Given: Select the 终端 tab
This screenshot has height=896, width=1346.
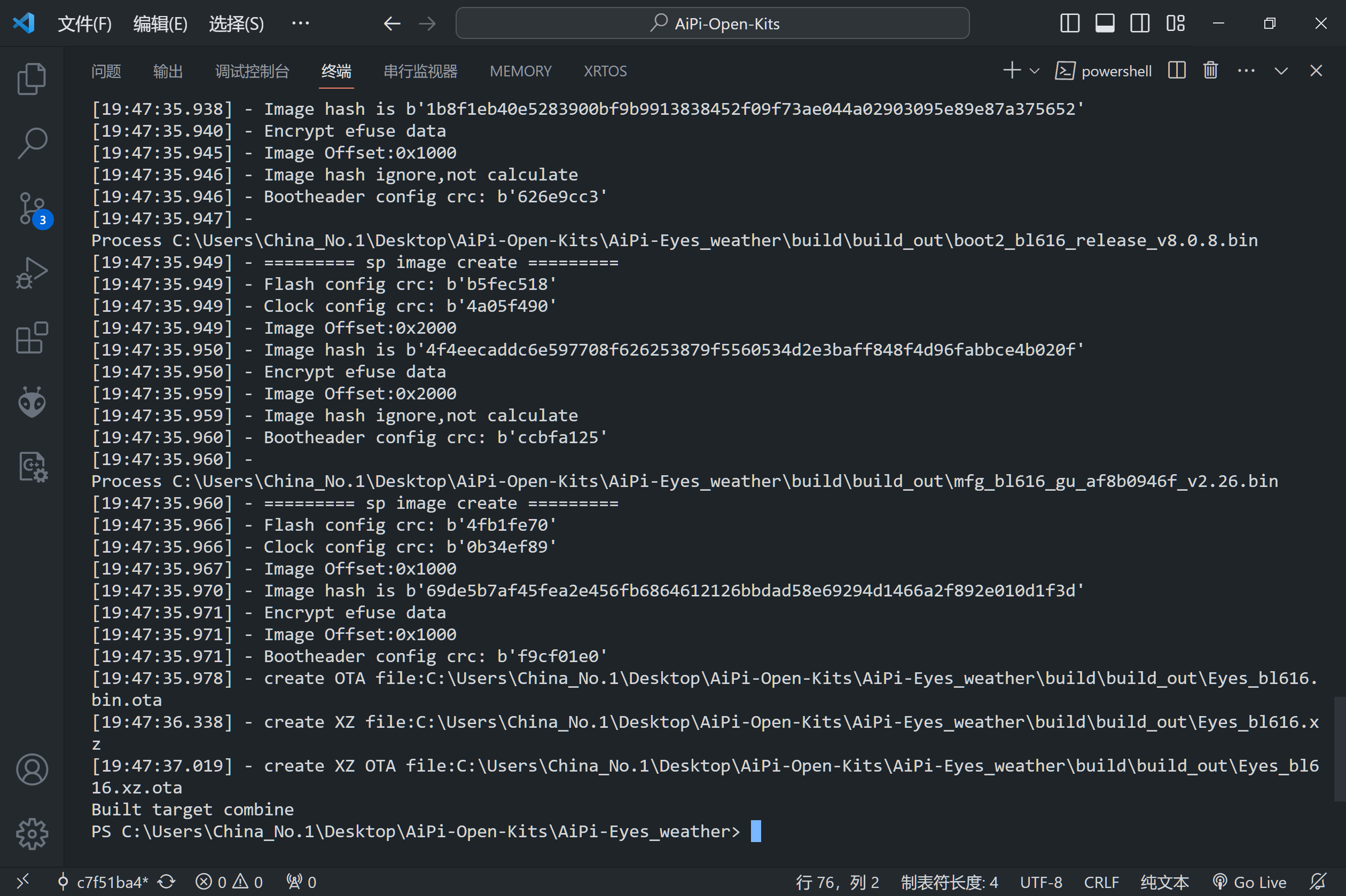Looking at the screenshot, I should [x=336, y=72].
